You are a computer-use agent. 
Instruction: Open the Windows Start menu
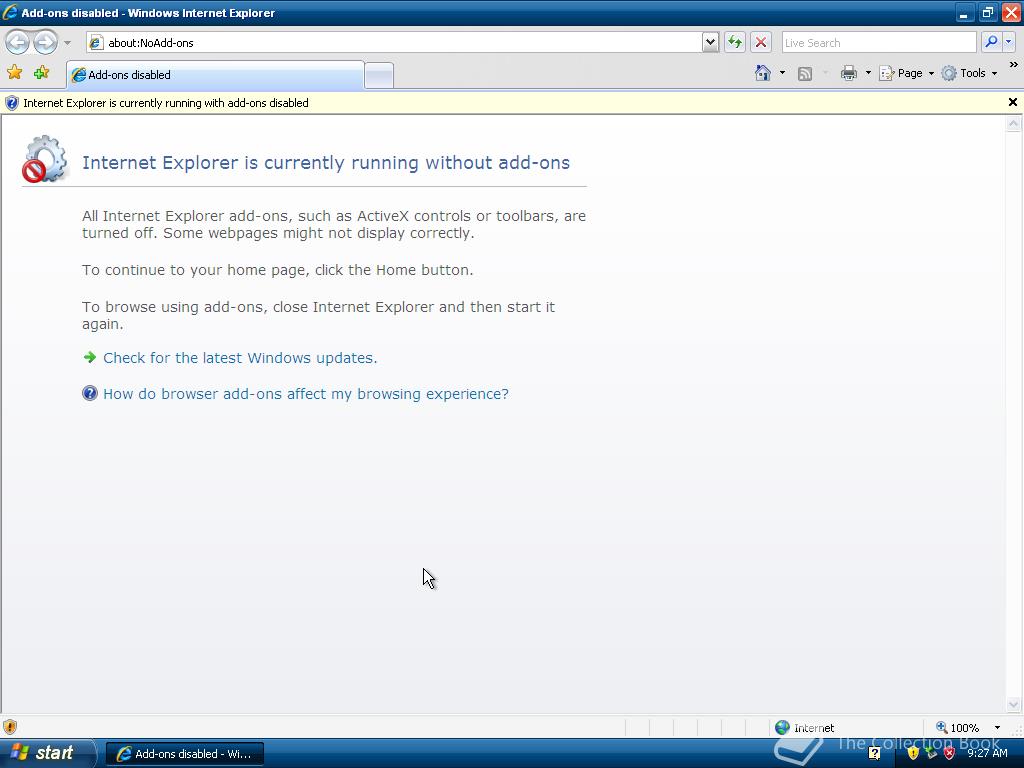(47, 753)
